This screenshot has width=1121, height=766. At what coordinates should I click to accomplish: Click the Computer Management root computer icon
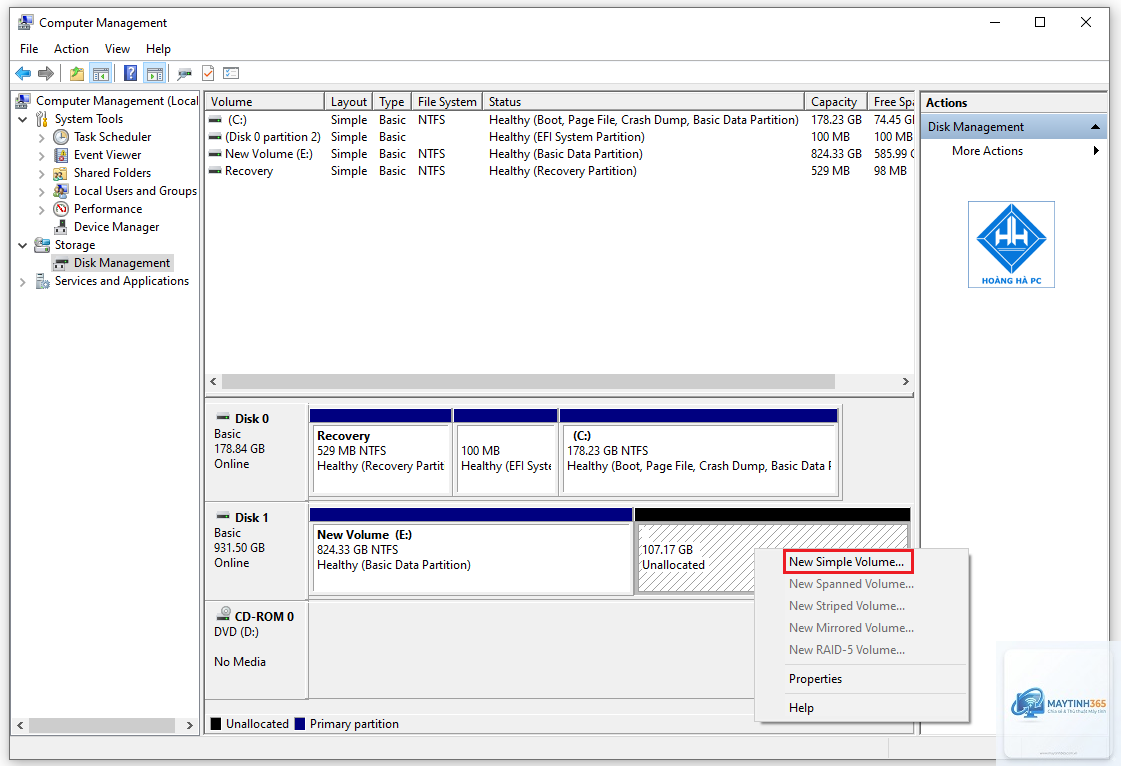[23, 101]
